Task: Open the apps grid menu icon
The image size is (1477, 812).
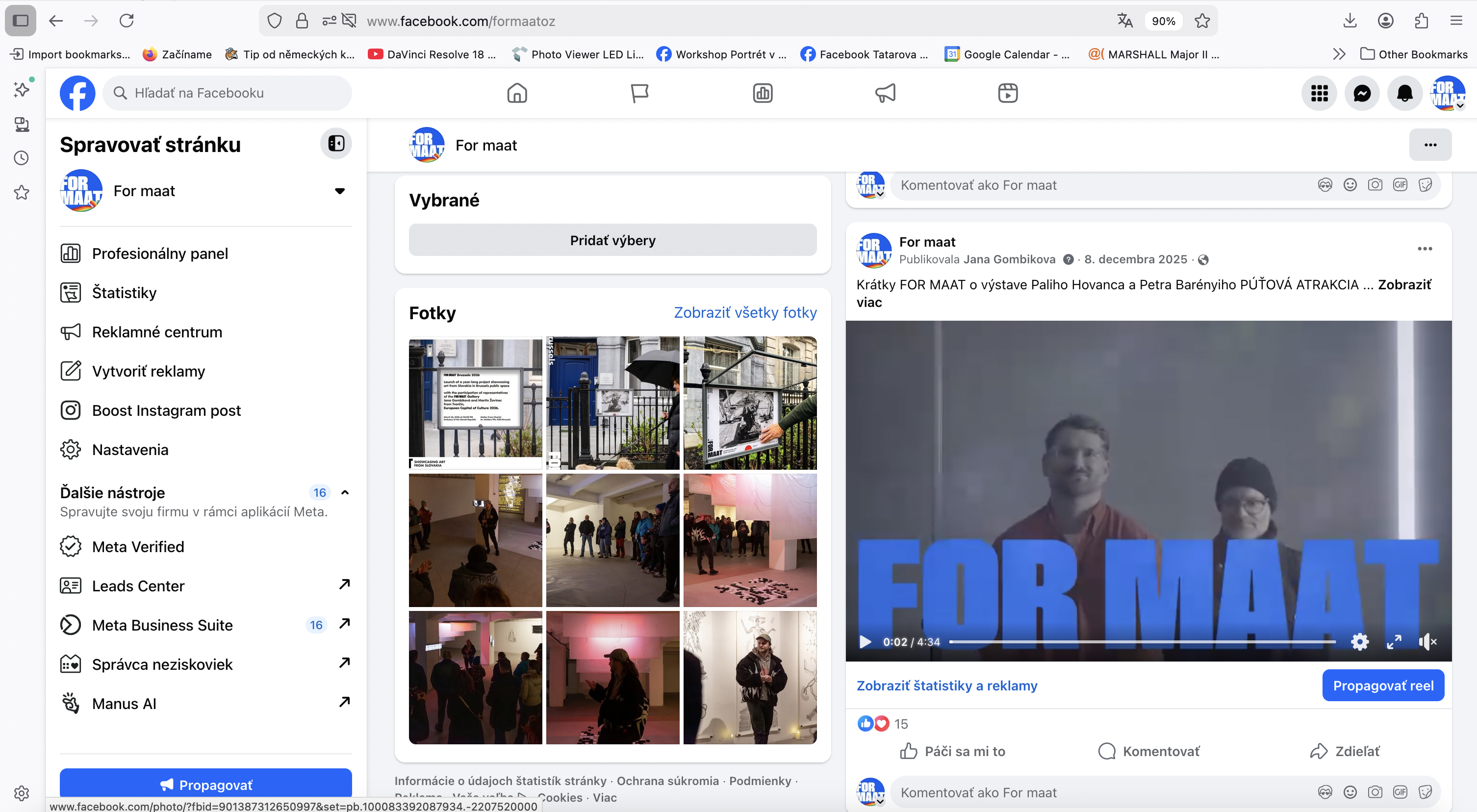Action: click(x=1319, y=93)
